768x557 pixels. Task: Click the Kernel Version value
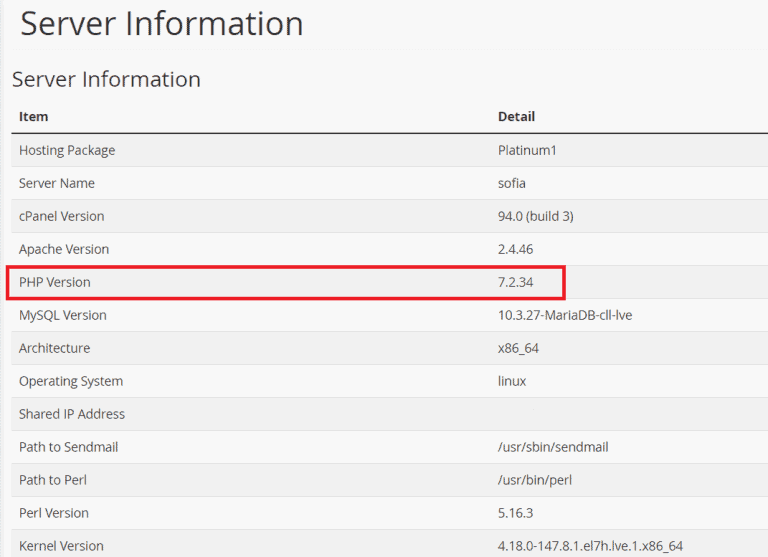(x=590, y=546)
